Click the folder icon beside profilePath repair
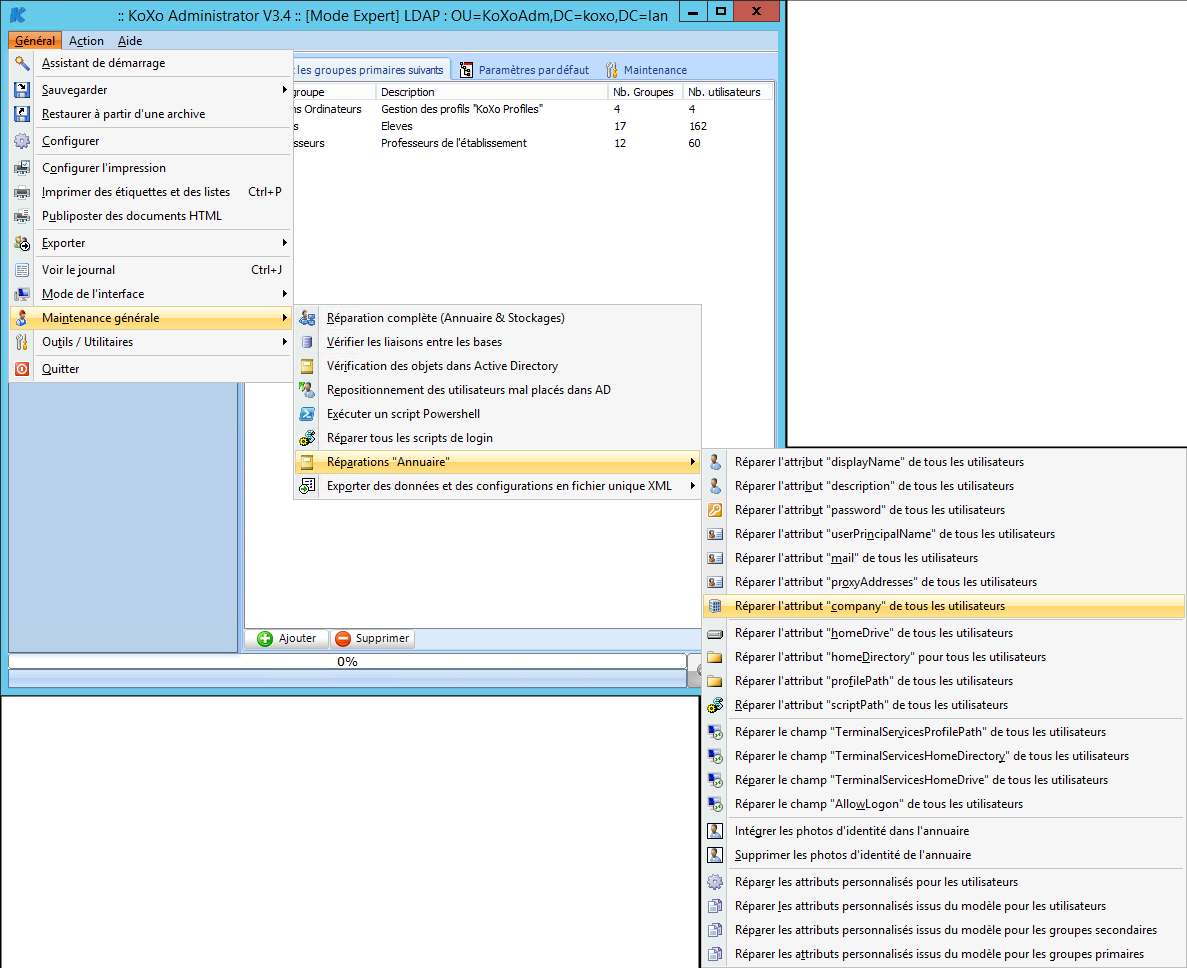The width and height of the screenshot is (1187, 968). point(715,681)
